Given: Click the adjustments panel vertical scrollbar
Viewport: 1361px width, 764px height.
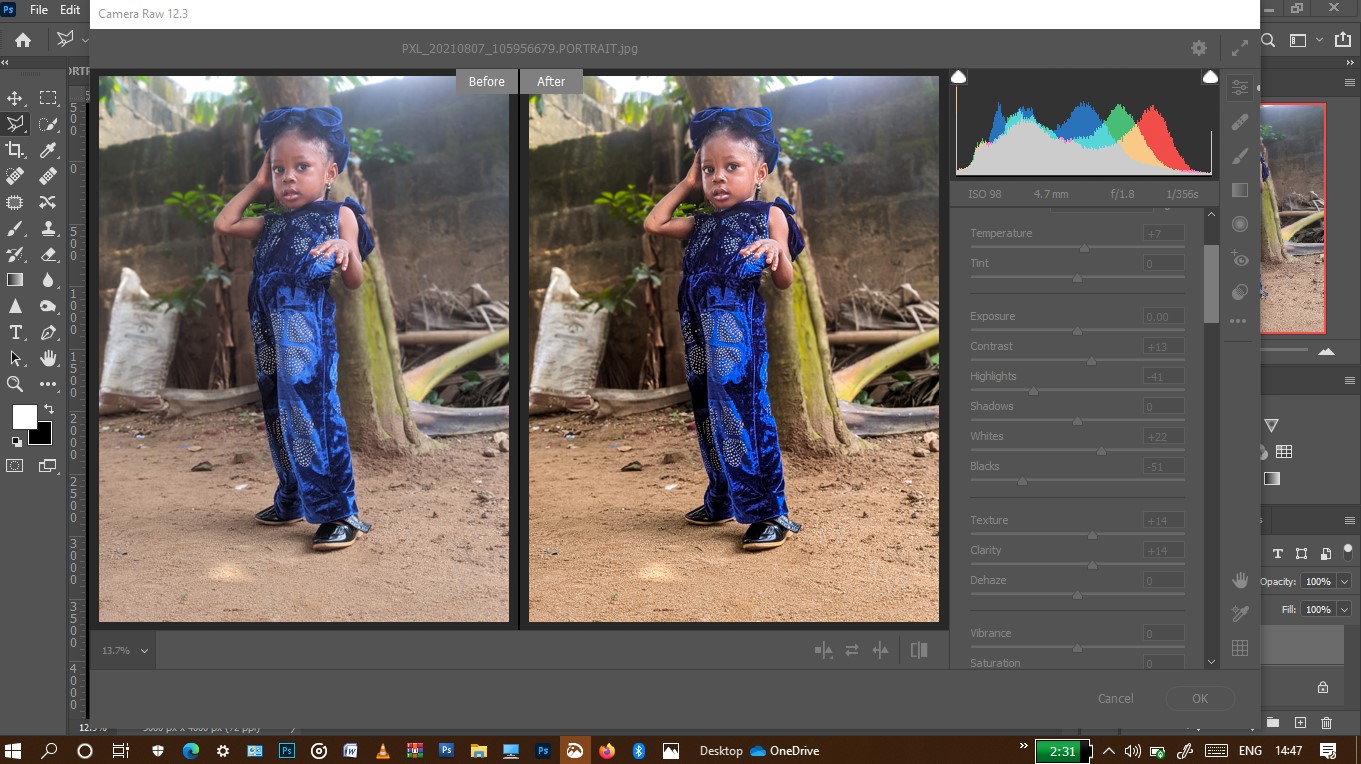Looking at the screenshot, I should (1211, 284).
